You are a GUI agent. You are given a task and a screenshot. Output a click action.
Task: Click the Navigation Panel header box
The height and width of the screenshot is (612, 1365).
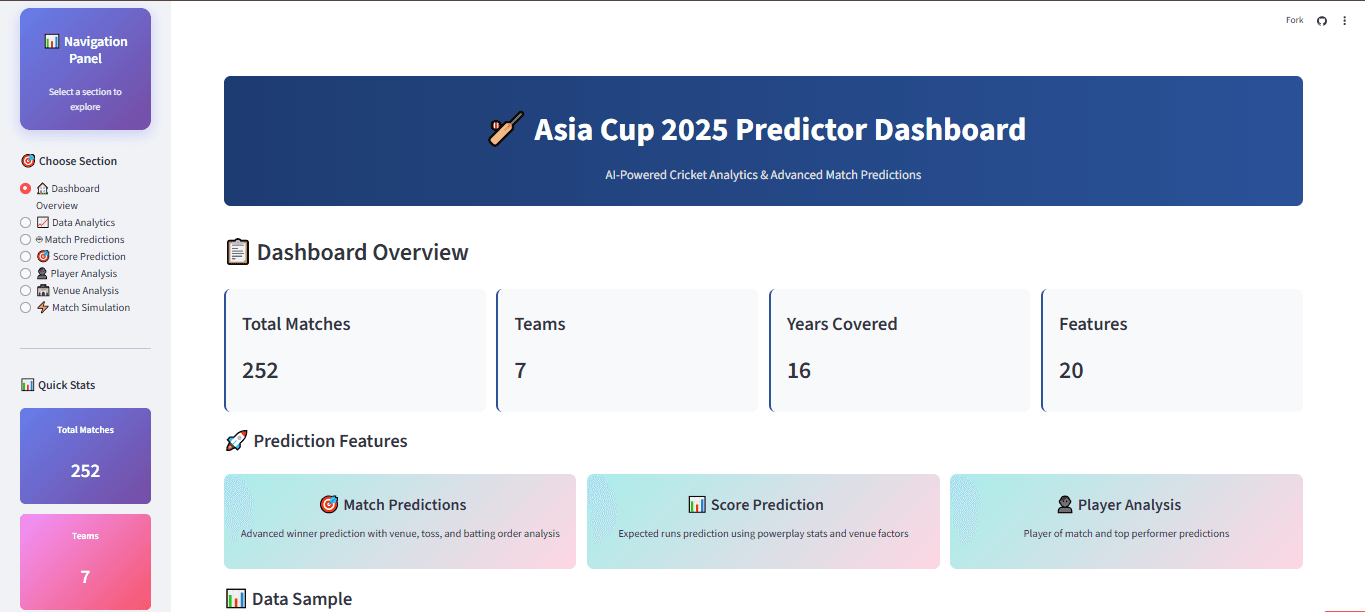pyautogui.click(x=85, y=68)
